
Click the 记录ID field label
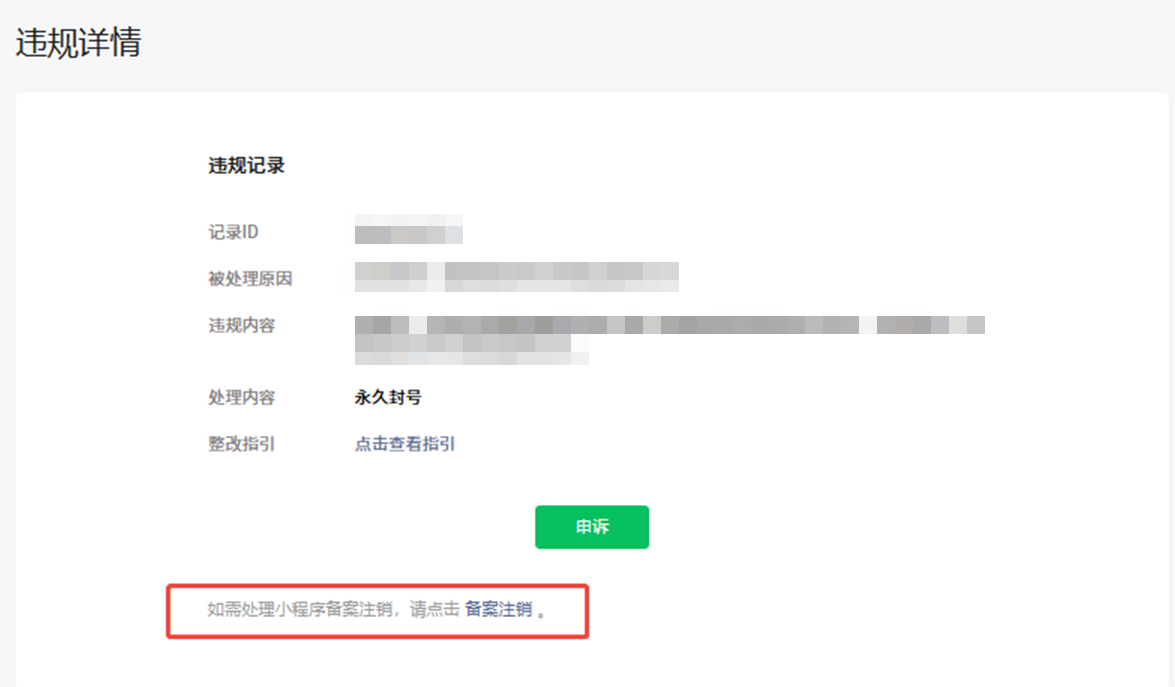click(x=234, y=232)
